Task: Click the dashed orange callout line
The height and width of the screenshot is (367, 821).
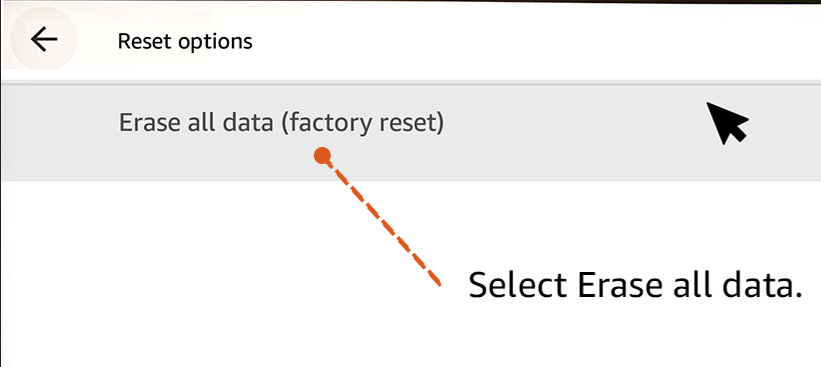Action: [383, 224]
